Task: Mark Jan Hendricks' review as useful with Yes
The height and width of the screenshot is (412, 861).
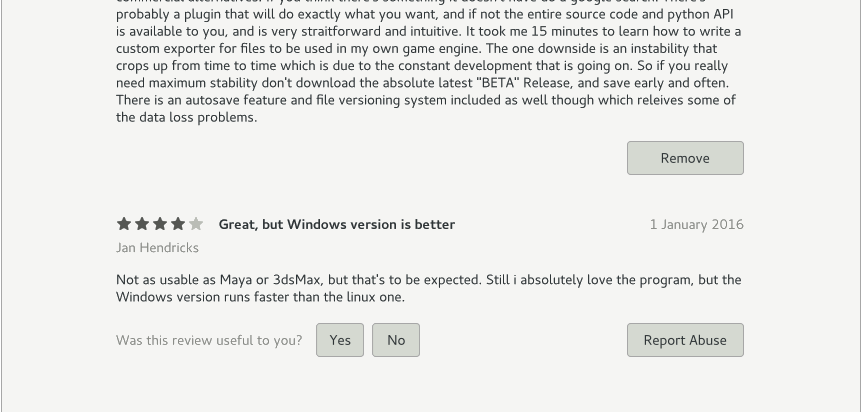Action: coord(340,340)
